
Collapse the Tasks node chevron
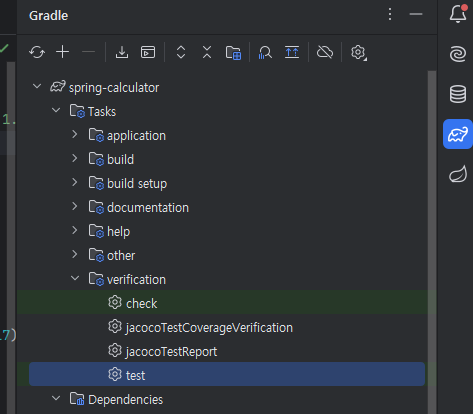(56, 110)
